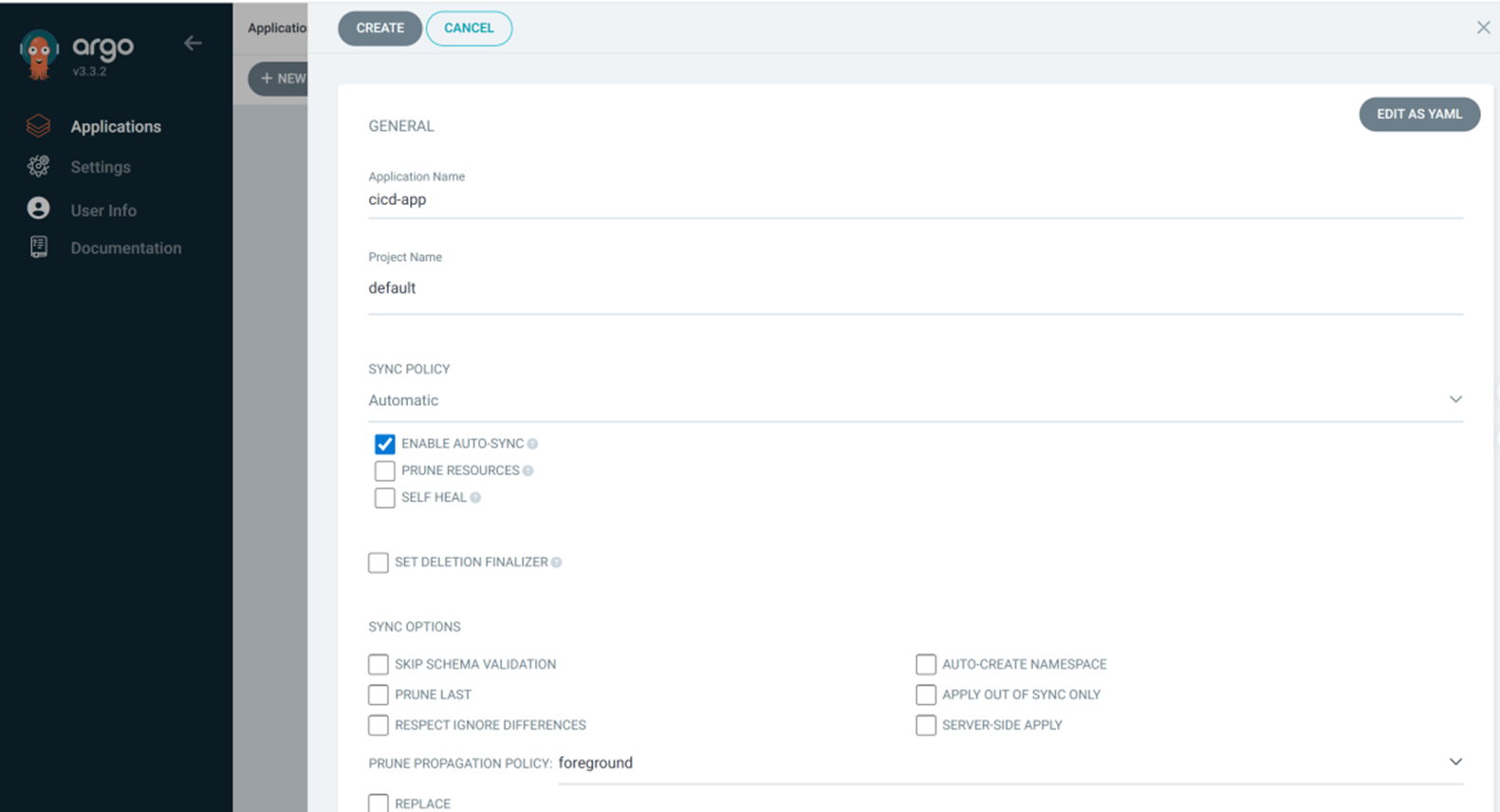Screen dimensions: 1500x812
Task: Click help icon beside Enable Auto-Sync
Action: [532, 444]
